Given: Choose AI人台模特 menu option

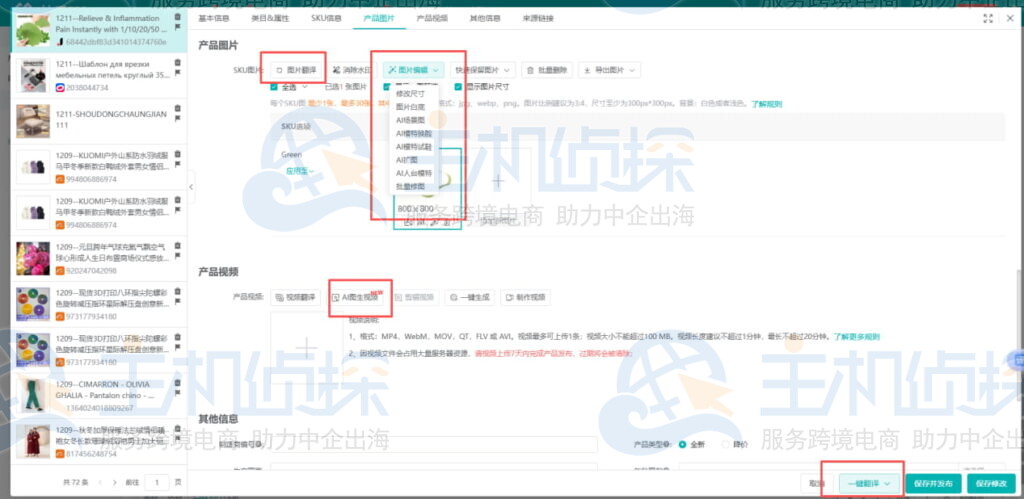Looking at the screenshot, I should pyautogui.click(x=414, y=173).
